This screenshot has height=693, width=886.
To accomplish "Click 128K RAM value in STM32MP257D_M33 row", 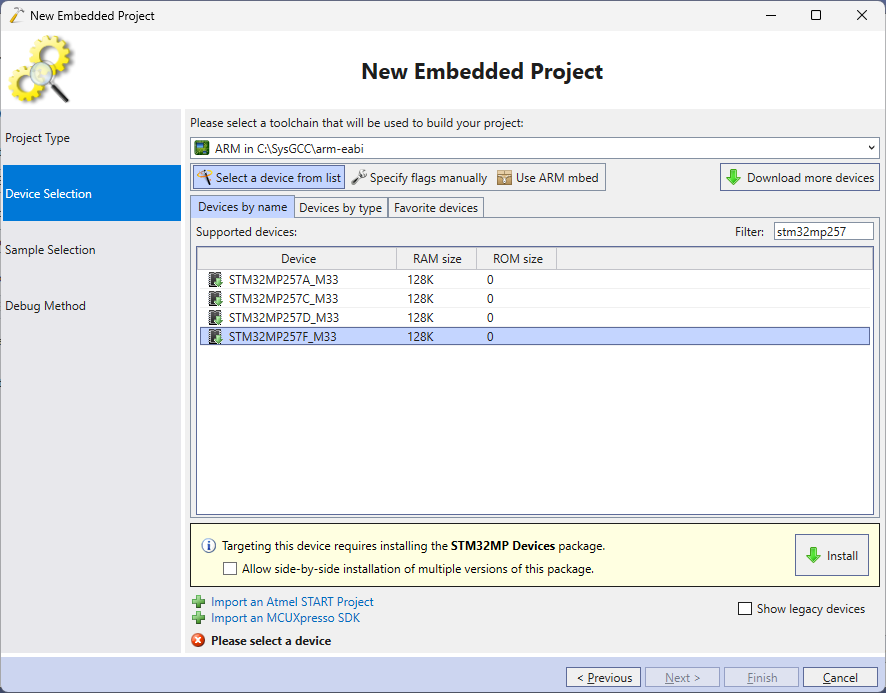I will (420, 318).
